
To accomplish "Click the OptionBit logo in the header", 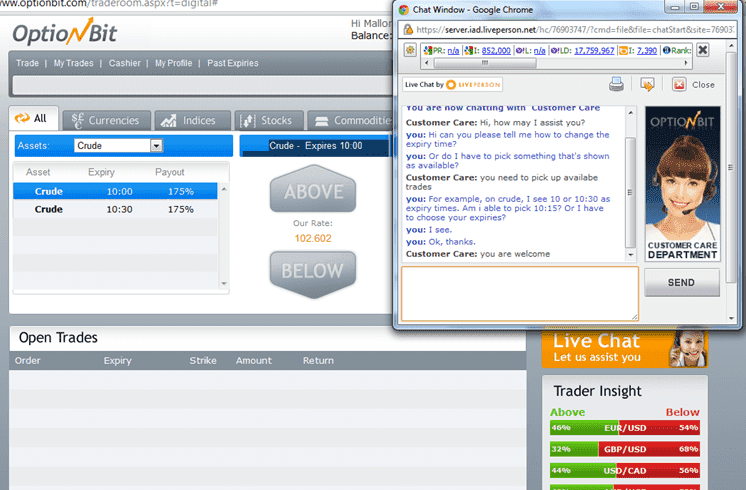I will click(x=65, y=32).
